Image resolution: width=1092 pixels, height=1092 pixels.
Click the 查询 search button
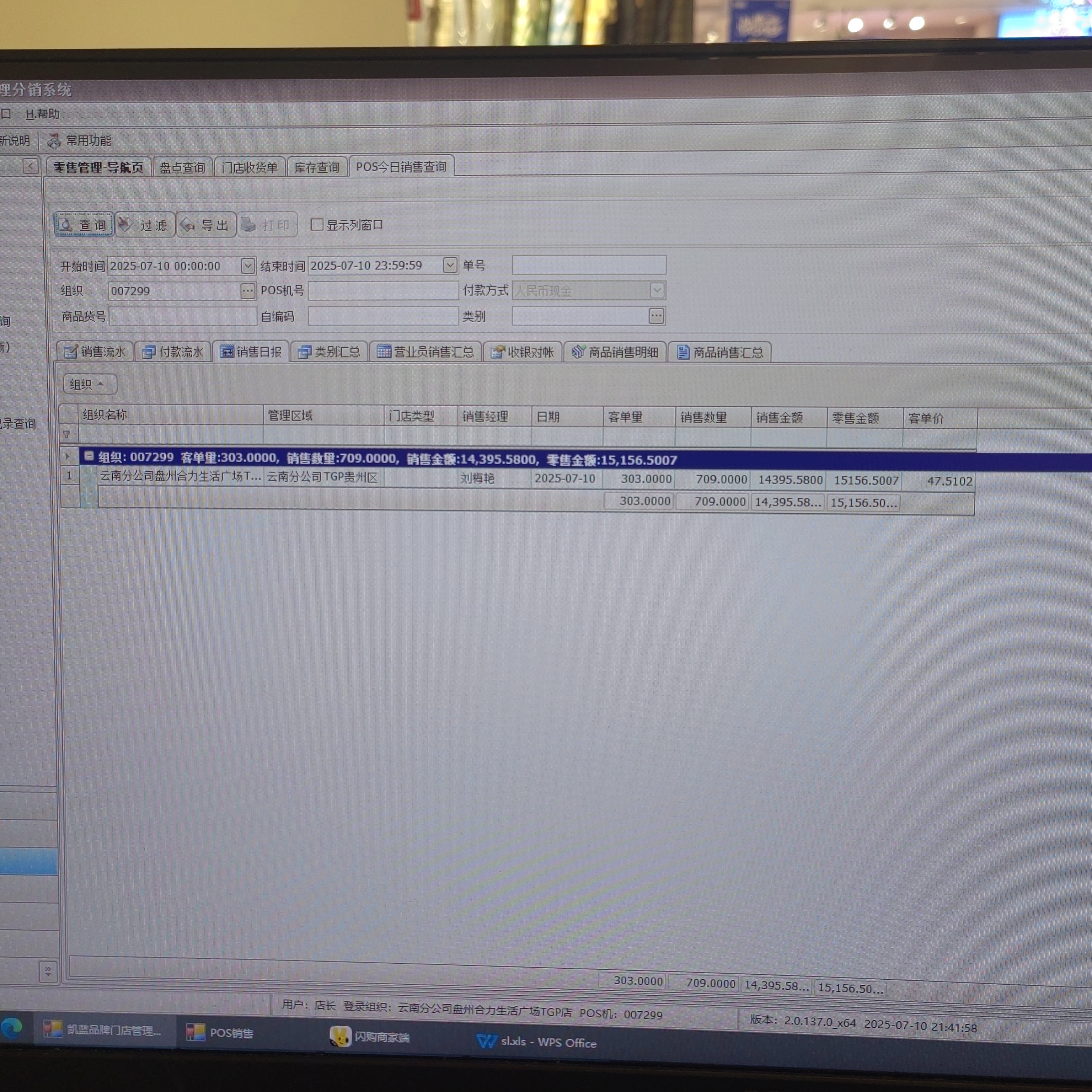coord(84,225)
